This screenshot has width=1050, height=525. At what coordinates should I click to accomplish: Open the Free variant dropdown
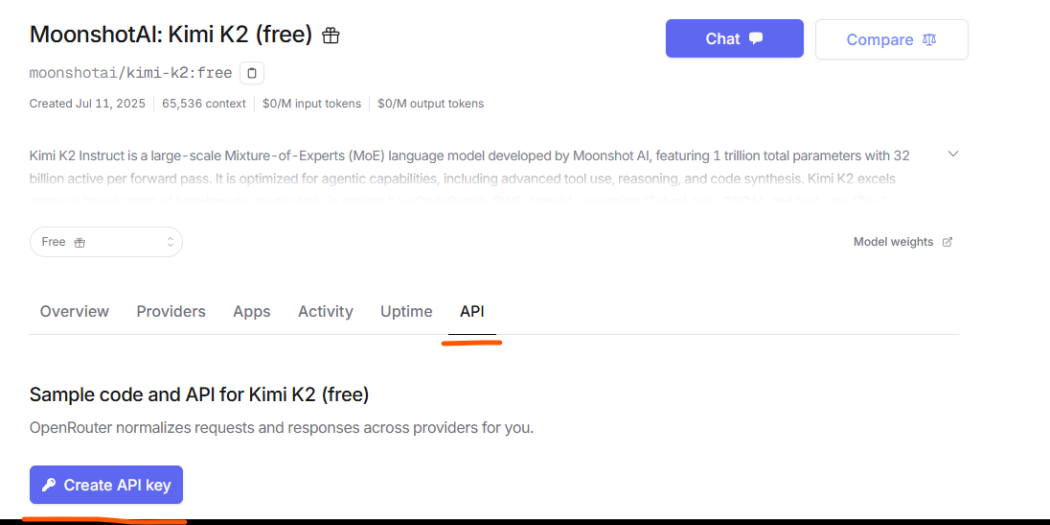click(x=106, y=242)
